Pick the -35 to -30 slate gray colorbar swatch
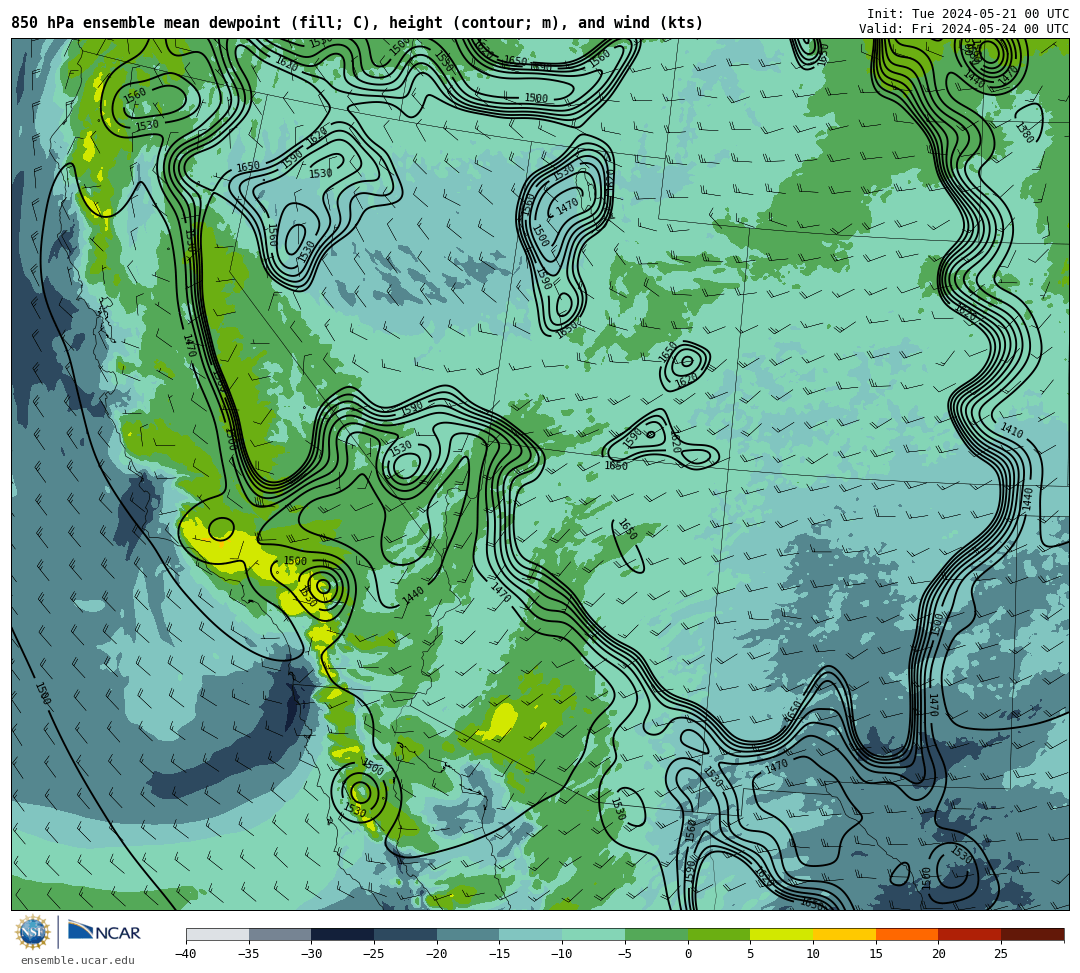The height and width of the screenshot is (973, 1080). (280, 934)
